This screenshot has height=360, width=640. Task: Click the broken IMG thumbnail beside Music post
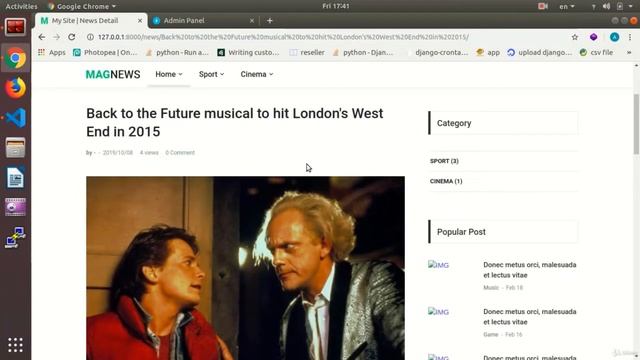(x=438, y=265)
